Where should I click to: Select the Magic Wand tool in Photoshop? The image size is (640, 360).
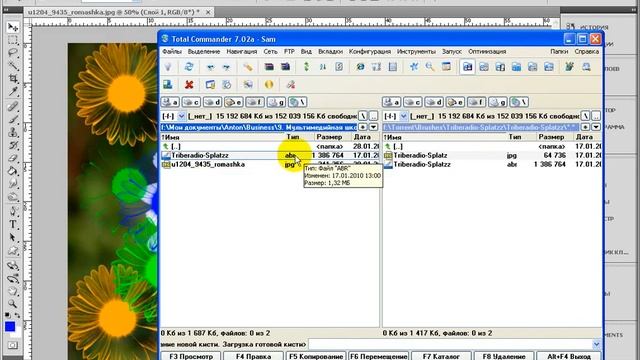pyautogui.click(x=13, y=66)
